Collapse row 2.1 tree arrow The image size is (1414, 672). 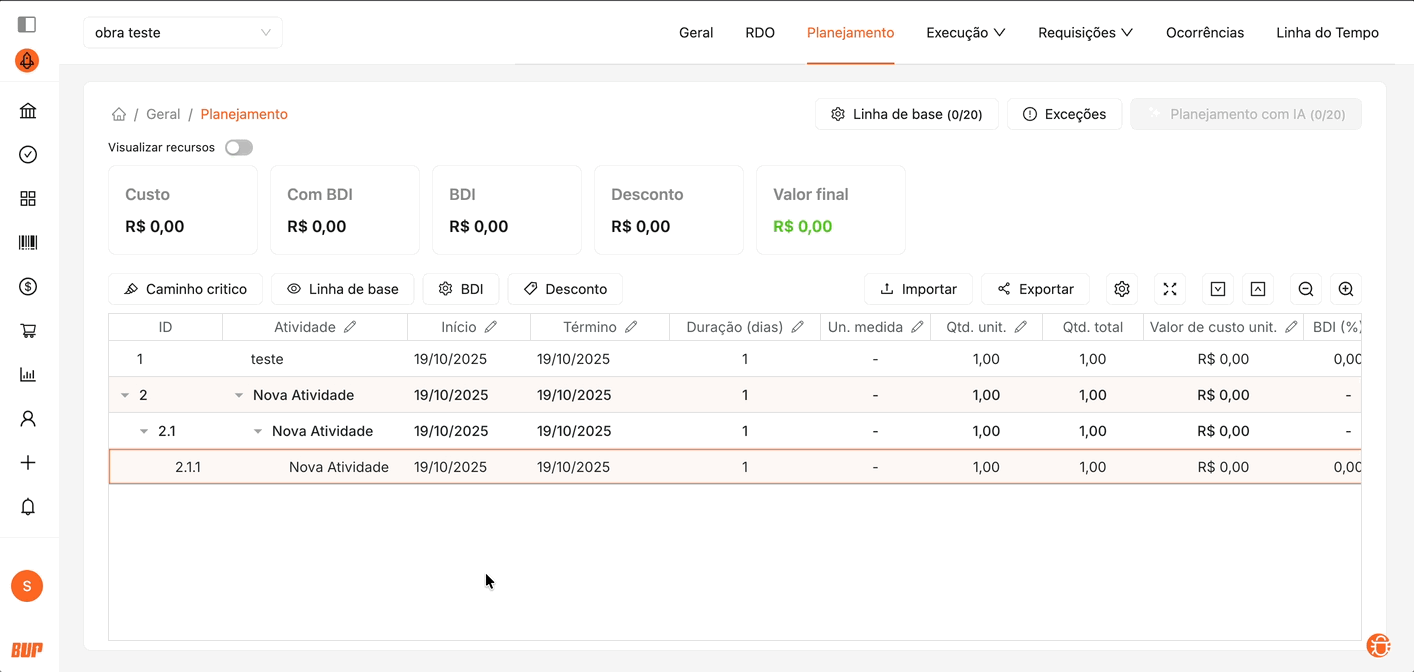[144, 431]
